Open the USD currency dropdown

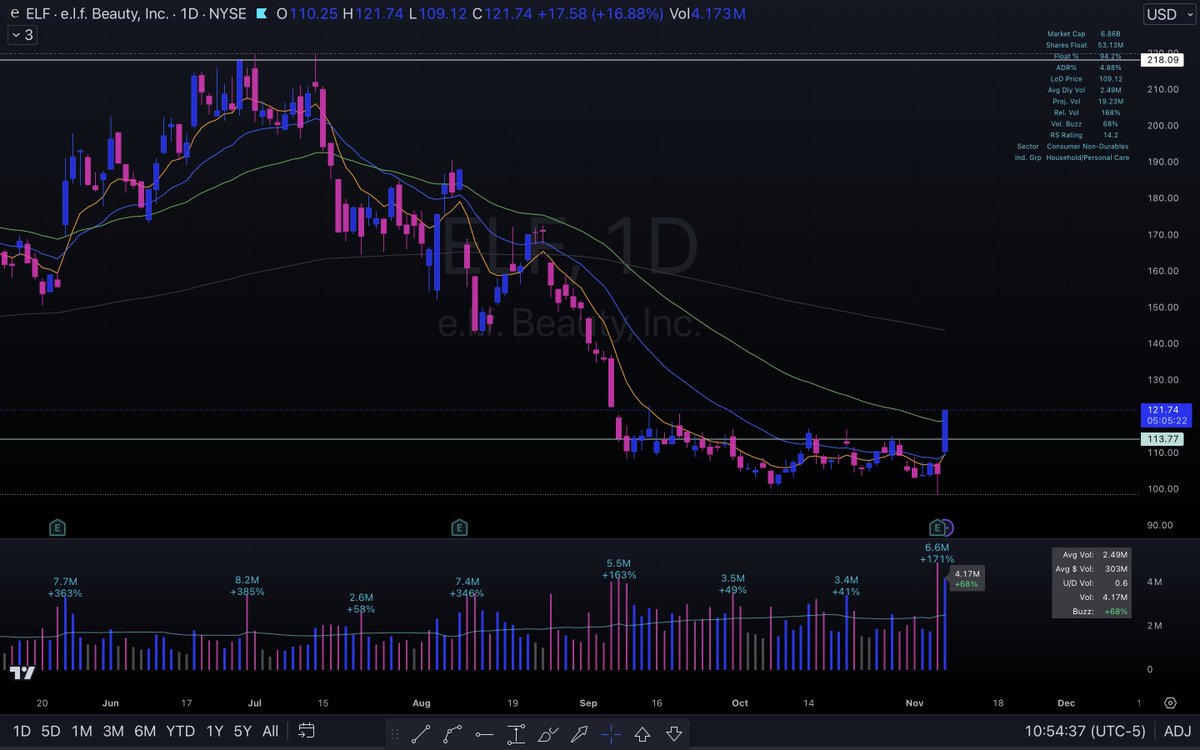tap(1168, 14)
